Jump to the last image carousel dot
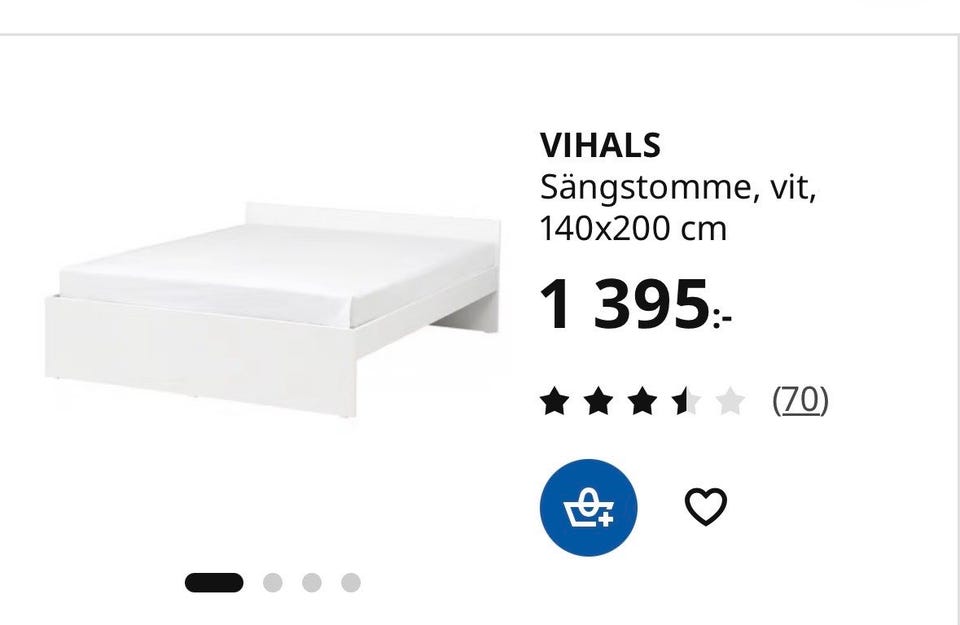The image size is (960, 625). pyautogui.click(x=351, y=583)
